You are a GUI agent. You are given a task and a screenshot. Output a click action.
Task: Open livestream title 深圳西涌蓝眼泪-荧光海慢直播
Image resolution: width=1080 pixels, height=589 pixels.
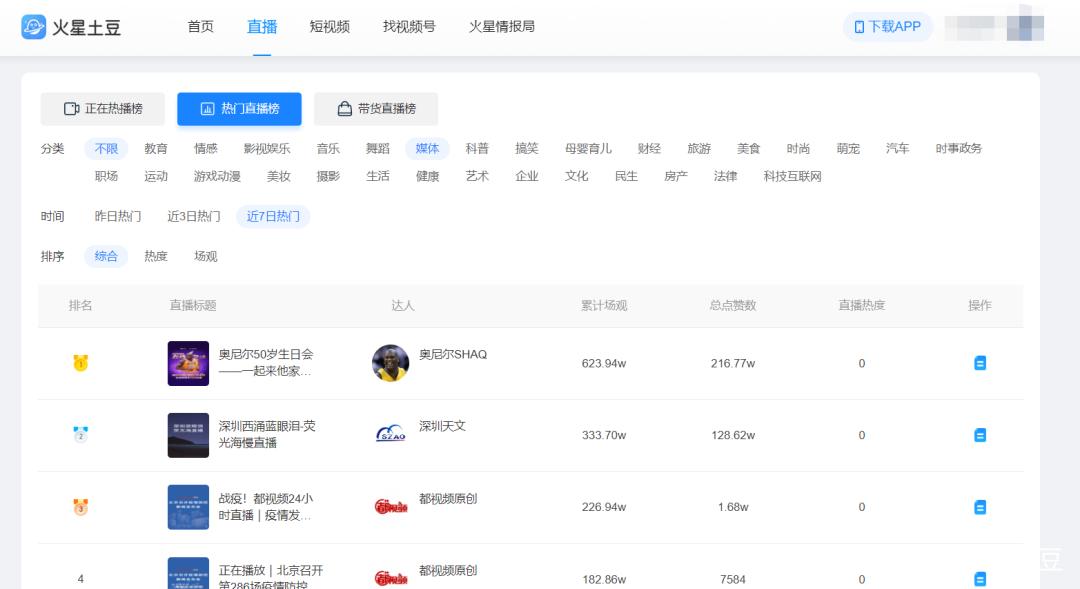click(x=267, y=435)
